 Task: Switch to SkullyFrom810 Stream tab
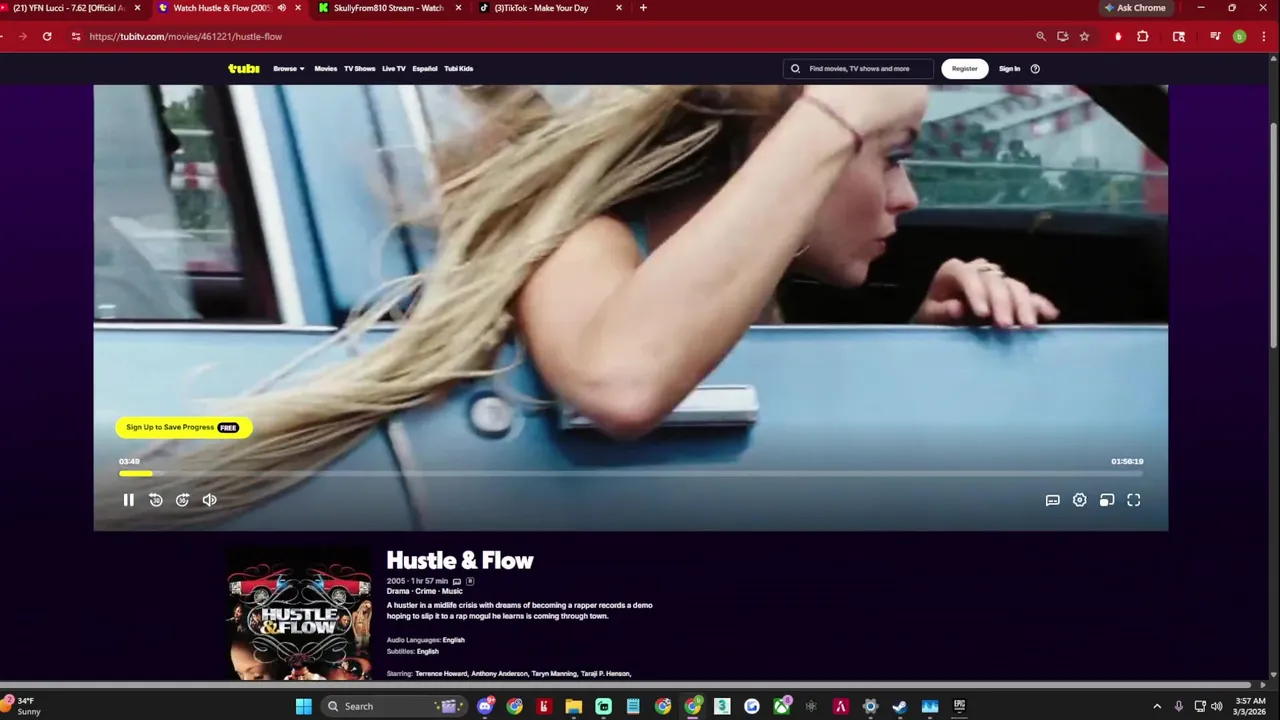pyautogui.click(x=389, y=8)
